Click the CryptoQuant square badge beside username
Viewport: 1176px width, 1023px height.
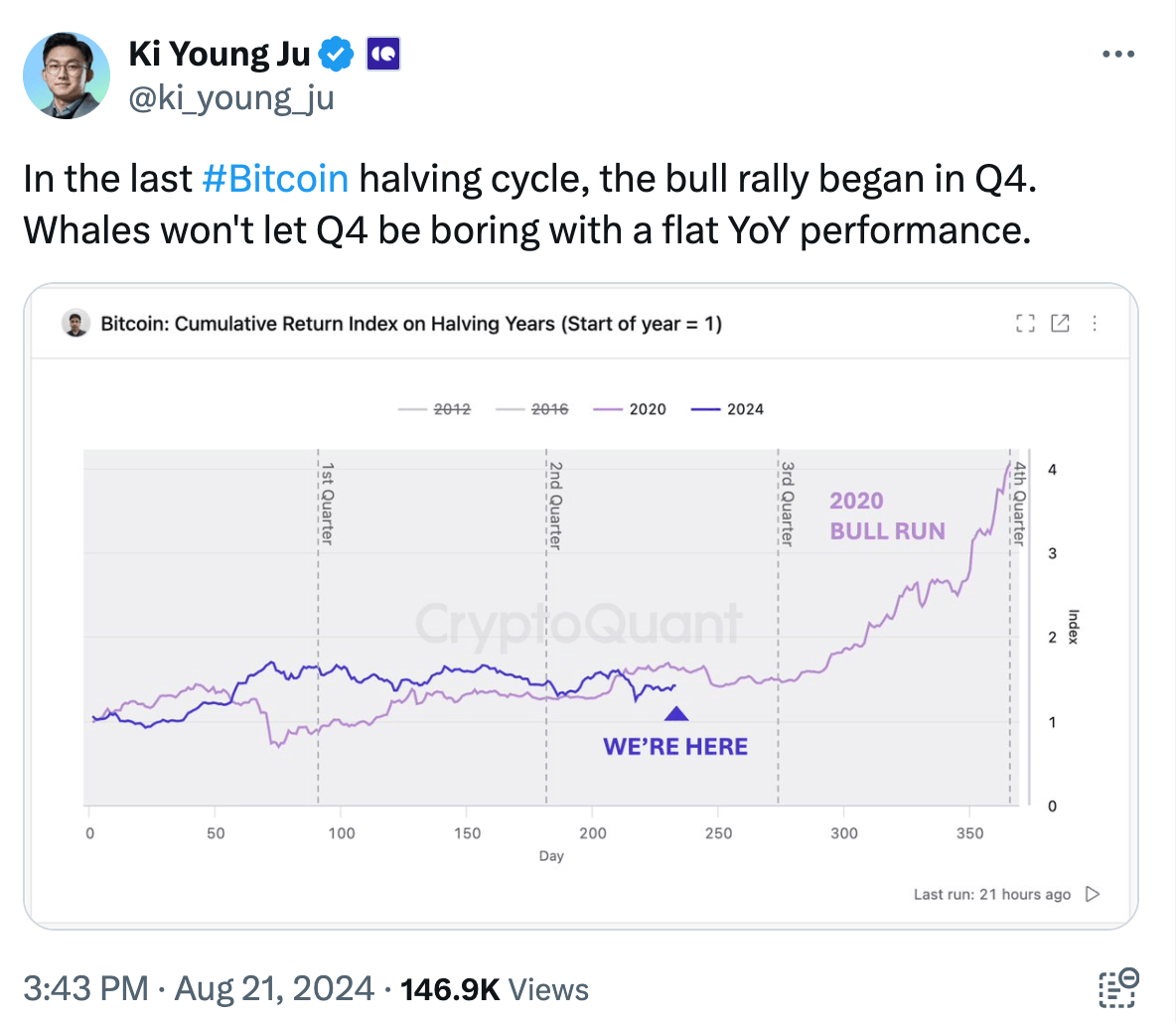[380, 53]
